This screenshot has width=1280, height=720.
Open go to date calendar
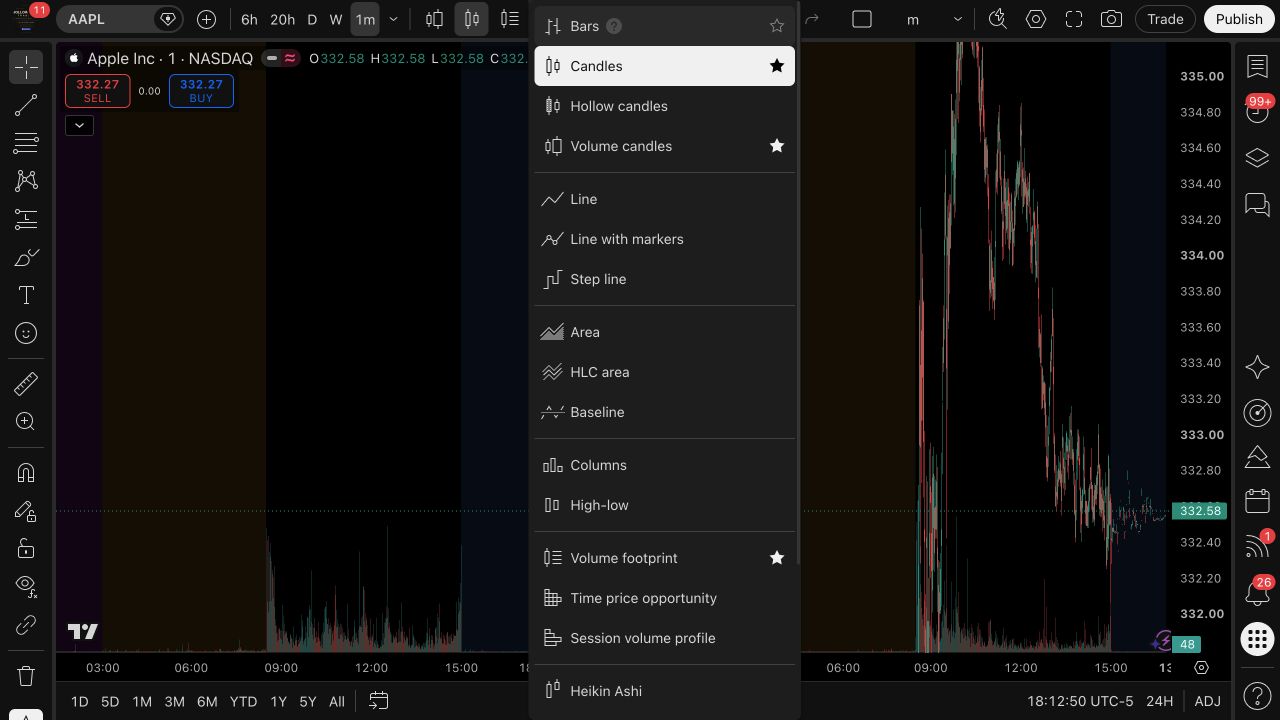point(379,701)
